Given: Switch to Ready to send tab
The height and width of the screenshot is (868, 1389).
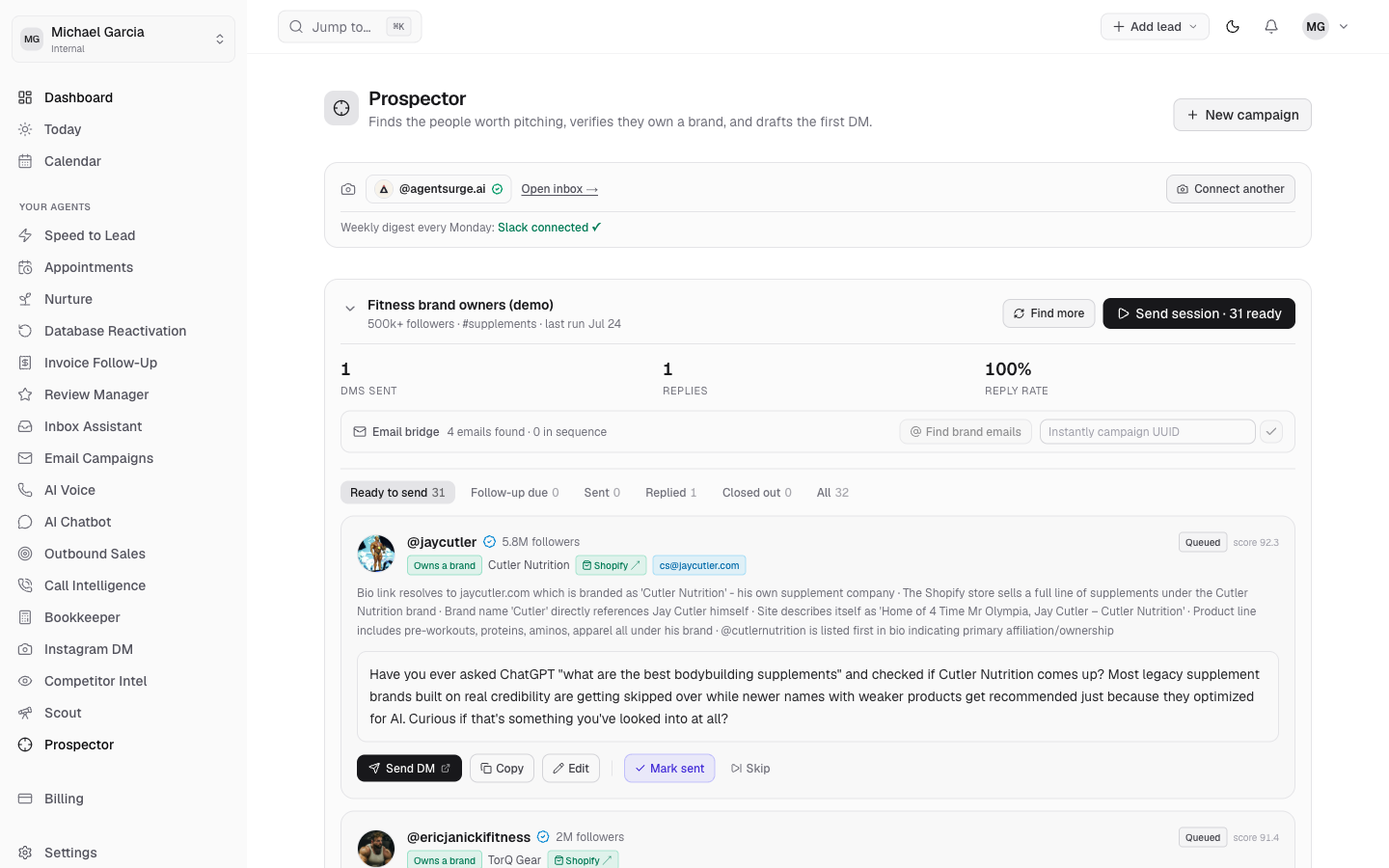Looking at the screenshot, I should coord(397,493).
